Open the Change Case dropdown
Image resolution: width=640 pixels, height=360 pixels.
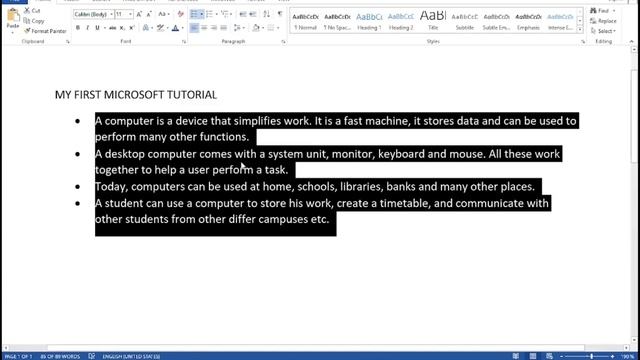pyautogui.click(x=164, y=14)
